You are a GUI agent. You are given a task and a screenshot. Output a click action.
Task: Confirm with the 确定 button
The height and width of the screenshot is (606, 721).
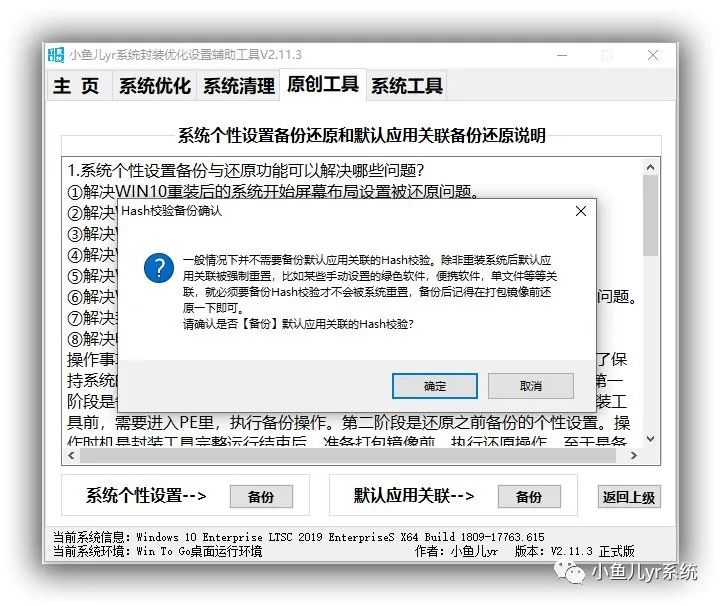point(435,386)
